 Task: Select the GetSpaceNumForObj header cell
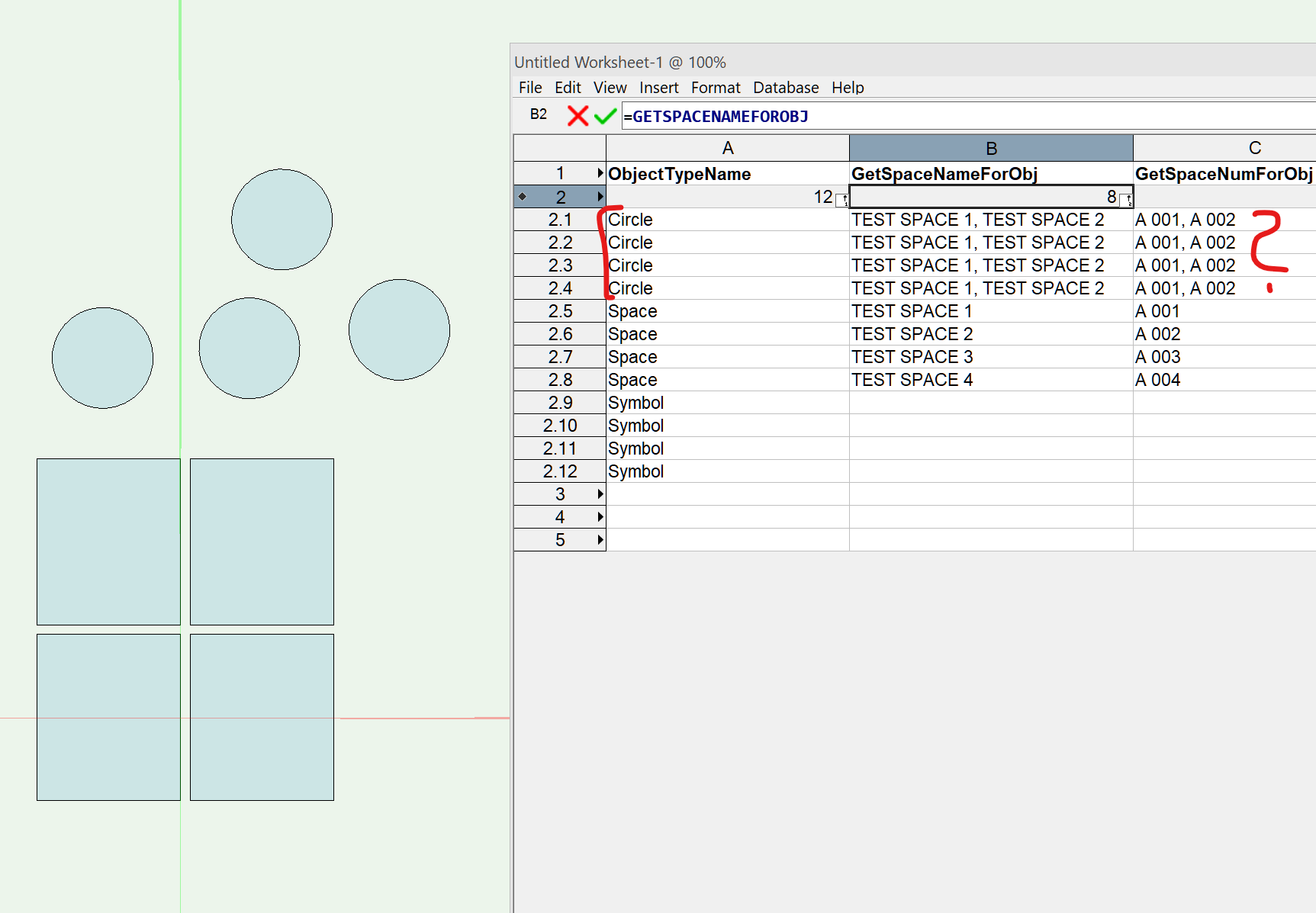click(1223, 174)
